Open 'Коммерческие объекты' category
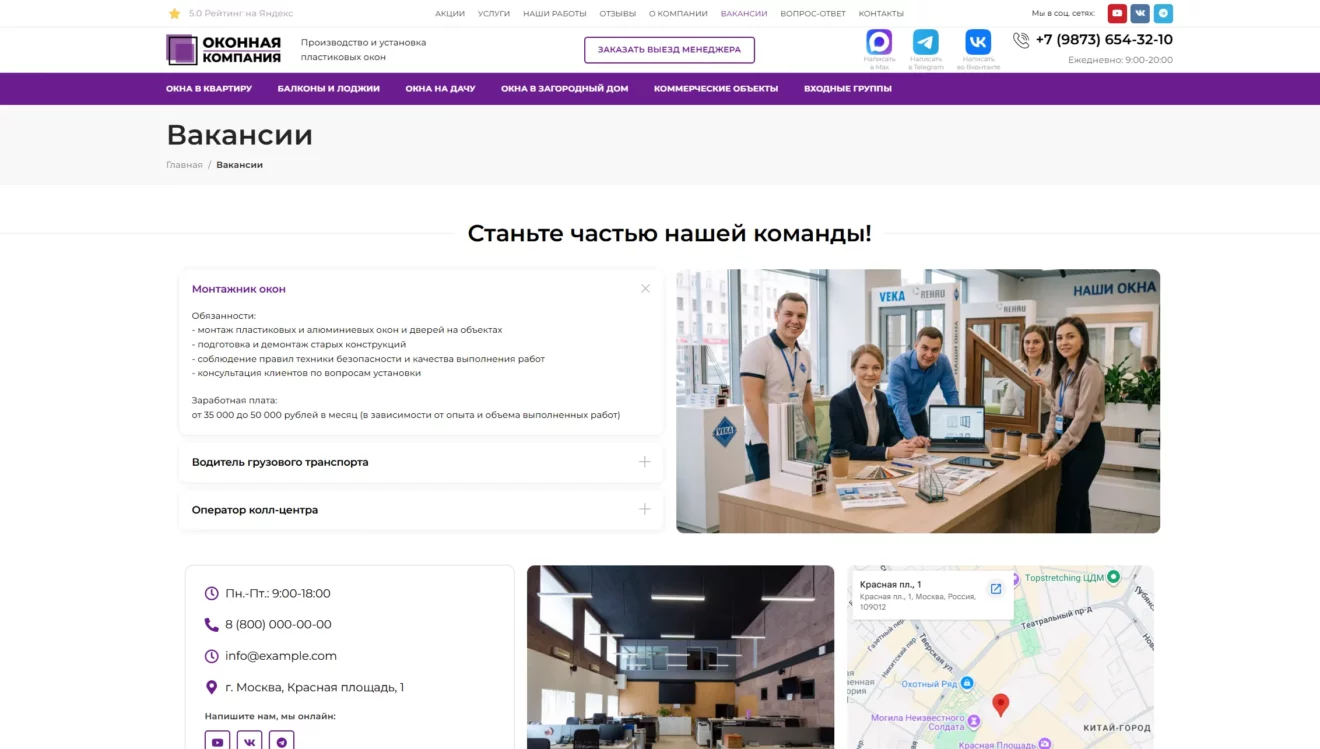 716,88
